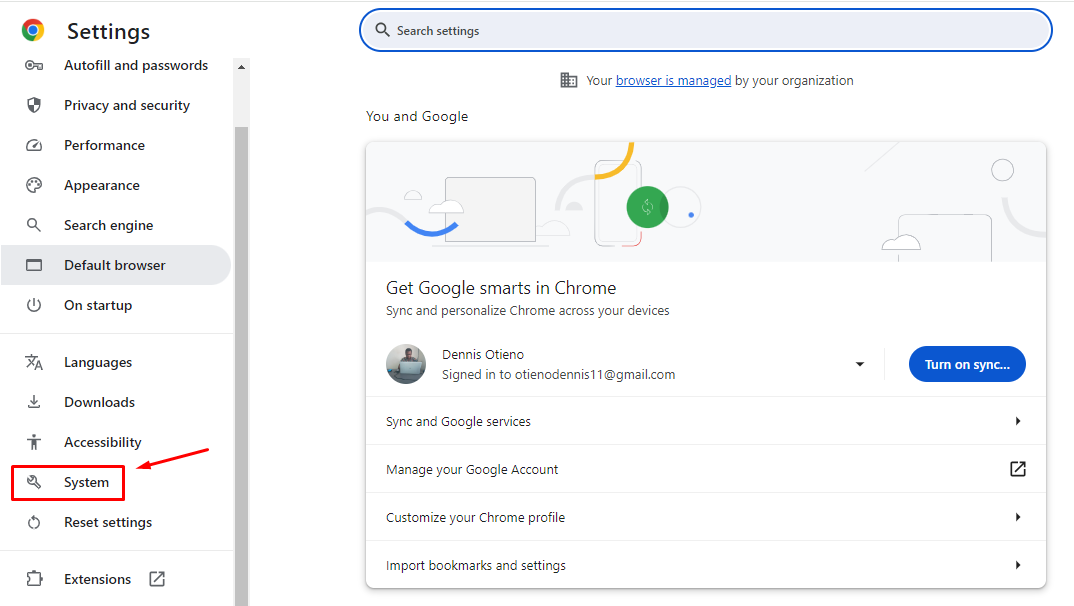This screenshot has width=1074, height=606.
Task: Click the Downloads arrow icon
Action: [34, 402]
